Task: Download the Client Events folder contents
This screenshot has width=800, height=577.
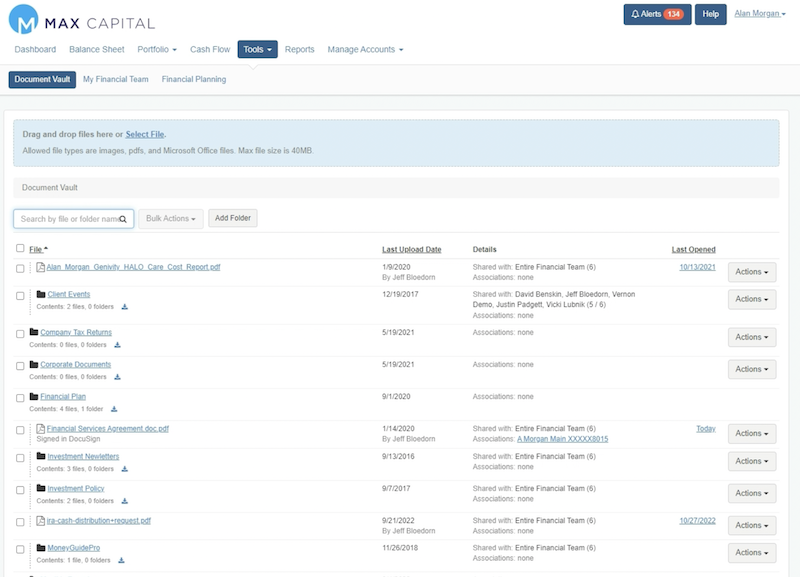Action: point(124,307)
